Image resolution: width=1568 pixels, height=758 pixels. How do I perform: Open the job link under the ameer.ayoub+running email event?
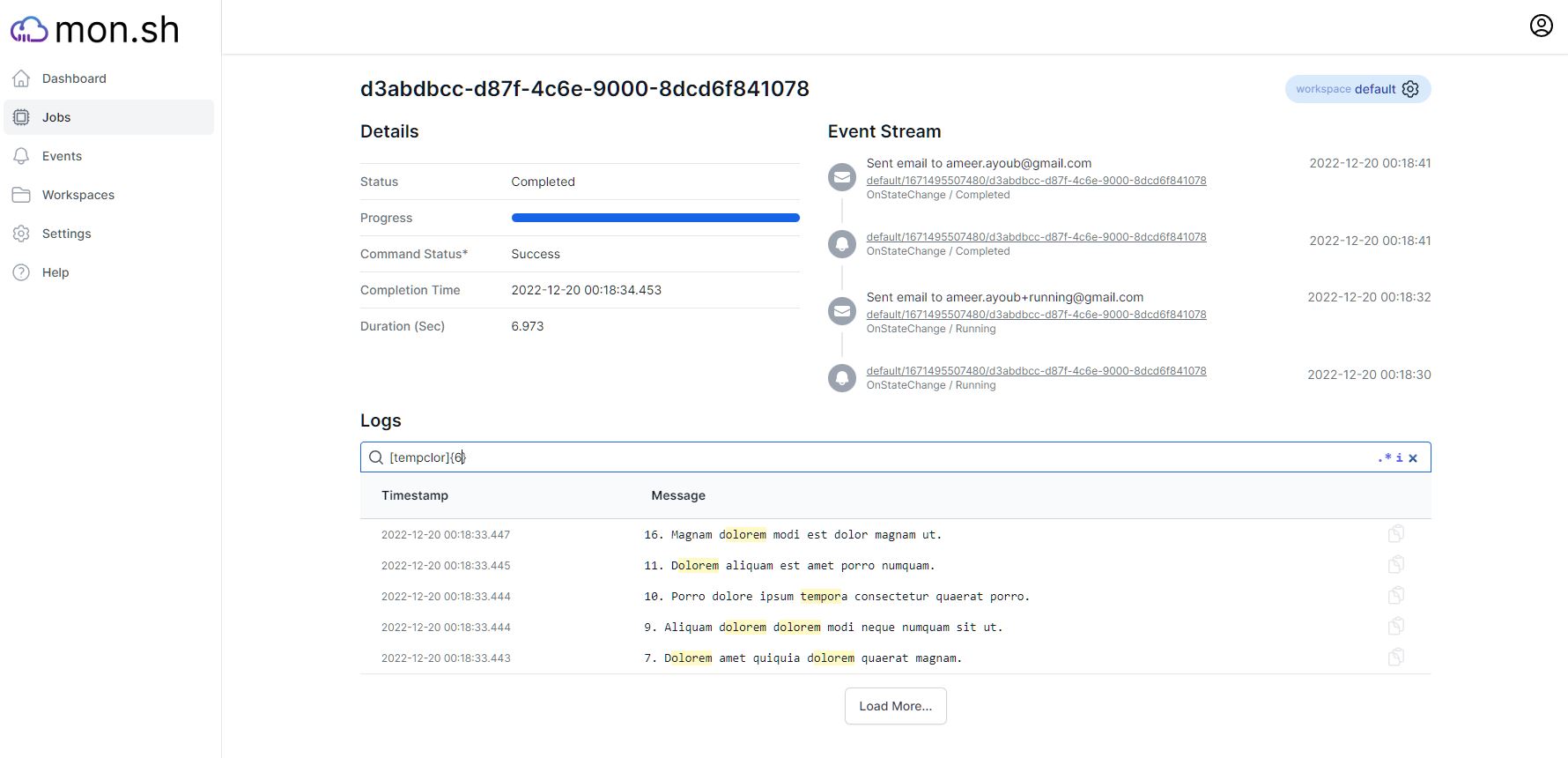point(1036,315)
